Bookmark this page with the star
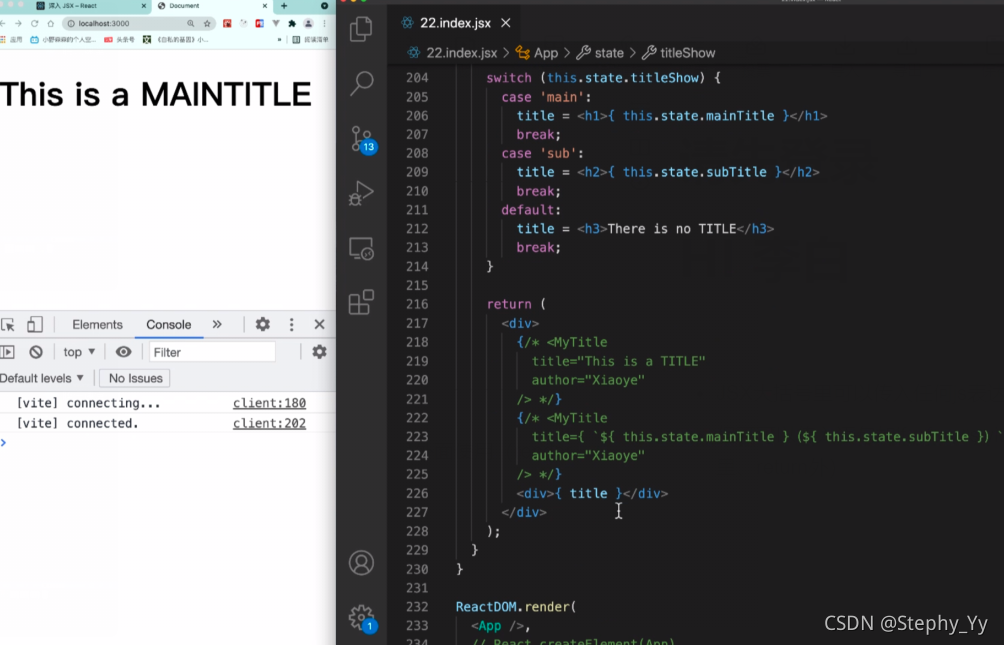Image resolution: width=1004 pixels, height=645 pixels. tap(207, 24)
